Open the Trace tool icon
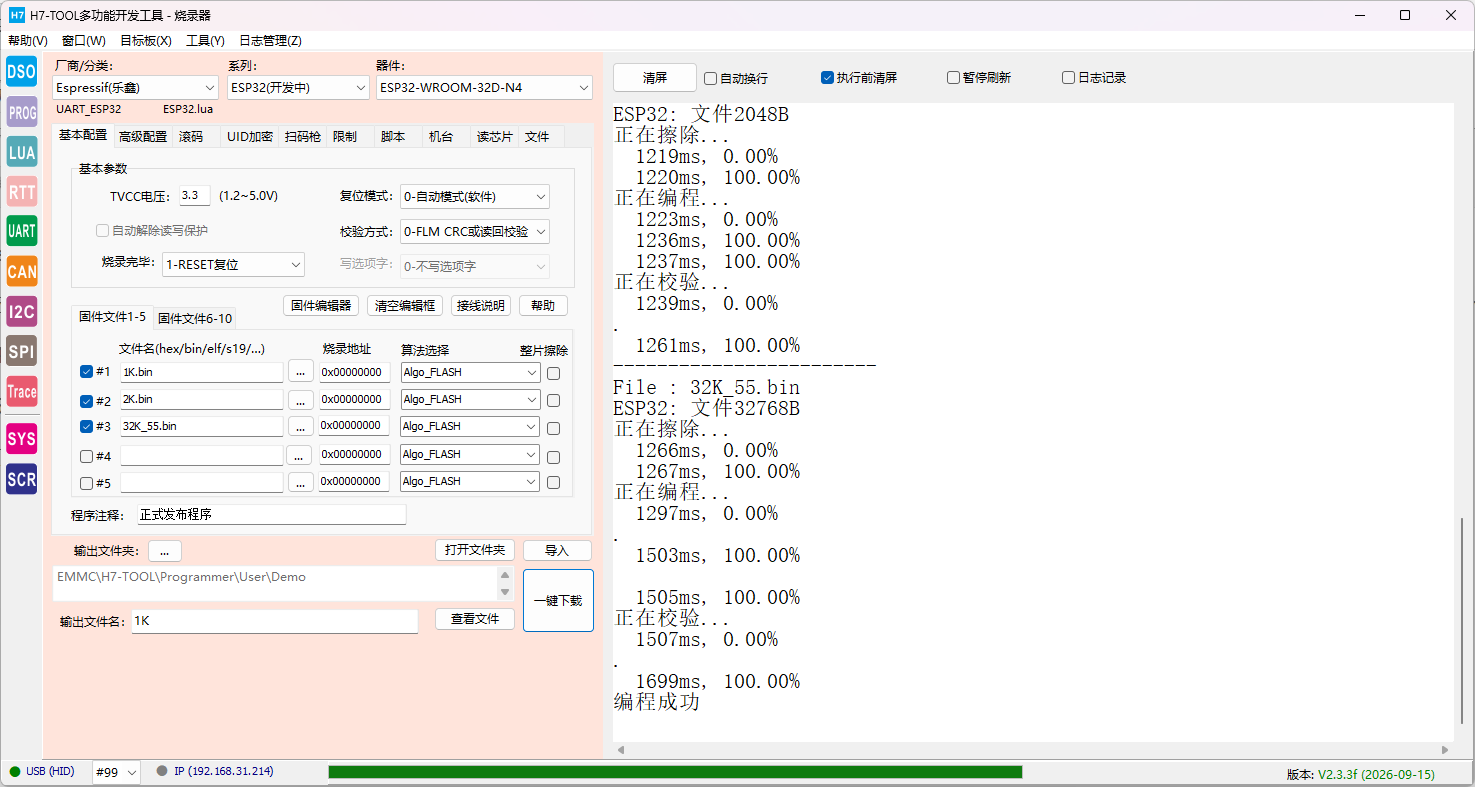 point(22,391)
